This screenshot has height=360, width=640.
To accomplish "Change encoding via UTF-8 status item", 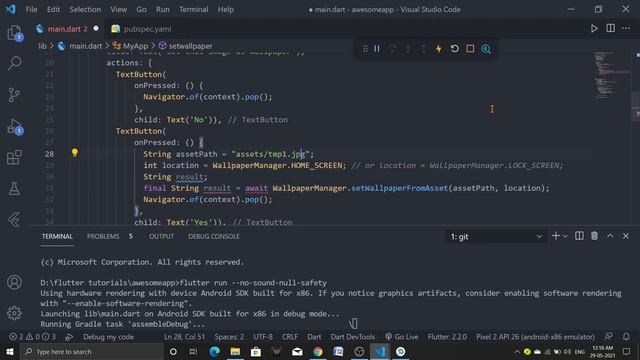I will [263, 337].
